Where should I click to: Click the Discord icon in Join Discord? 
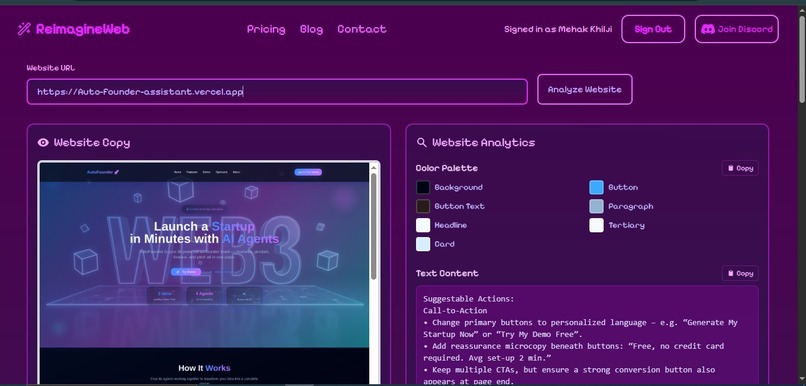tap(708, 29)
